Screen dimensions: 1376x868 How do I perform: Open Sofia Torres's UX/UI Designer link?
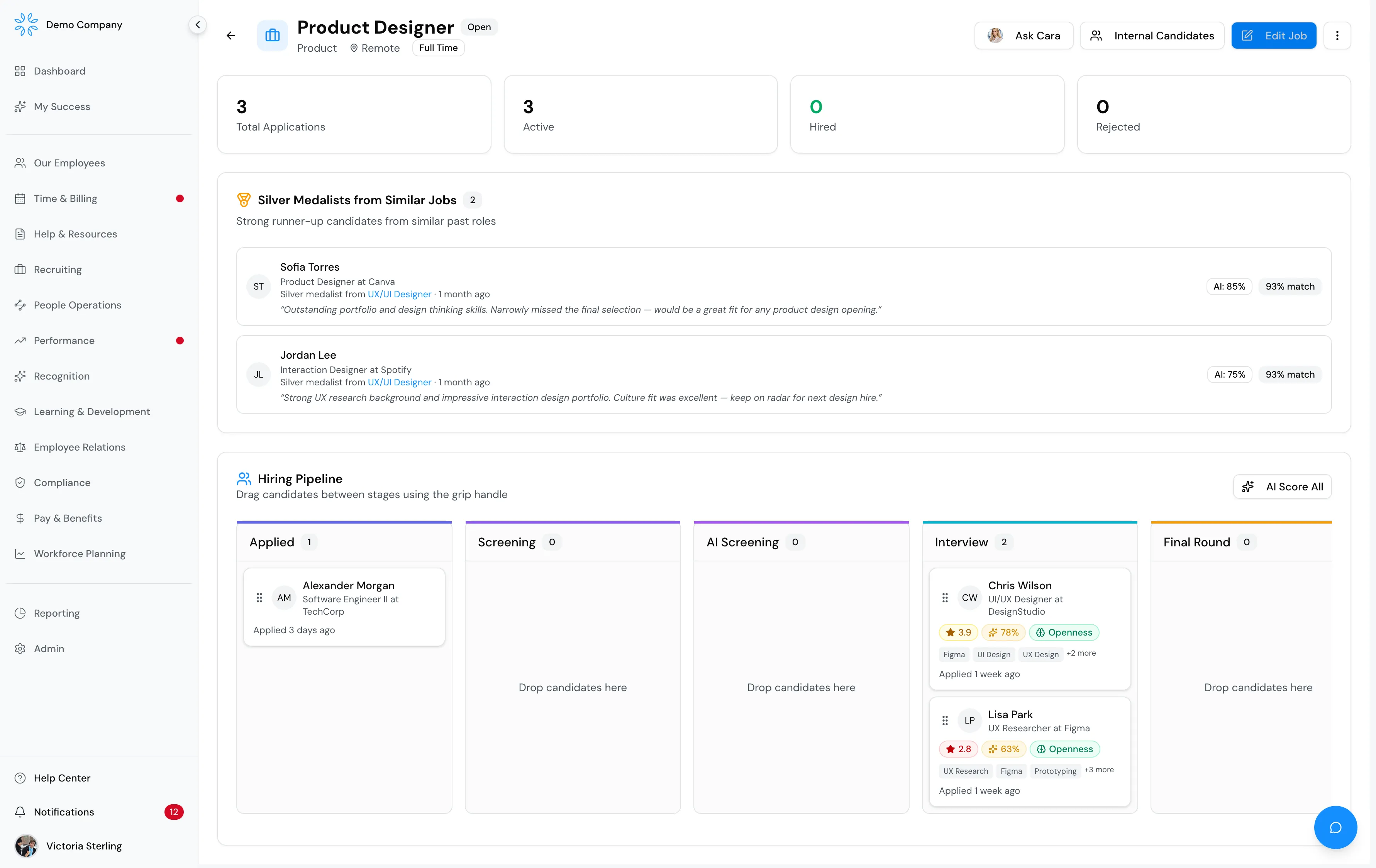coord(399,294)
